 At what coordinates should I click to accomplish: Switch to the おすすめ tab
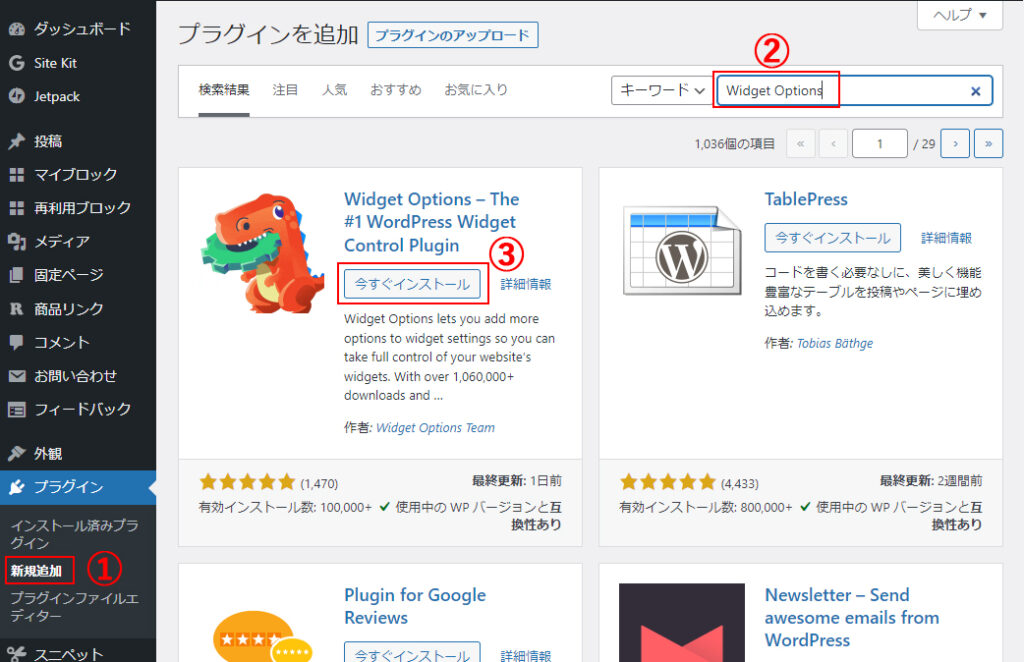[396, 90]
